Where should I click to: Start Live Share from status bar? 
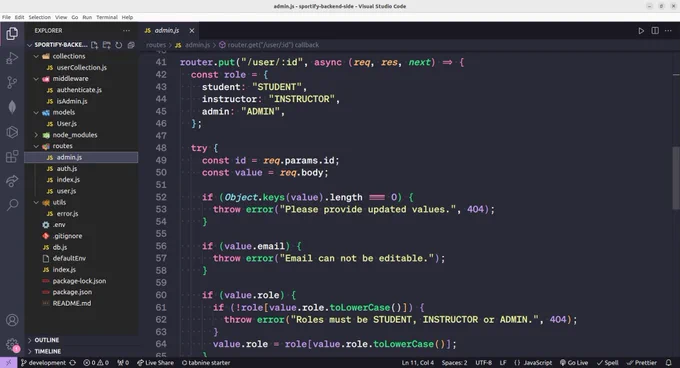pyautogui.click(x=155, y=363)
